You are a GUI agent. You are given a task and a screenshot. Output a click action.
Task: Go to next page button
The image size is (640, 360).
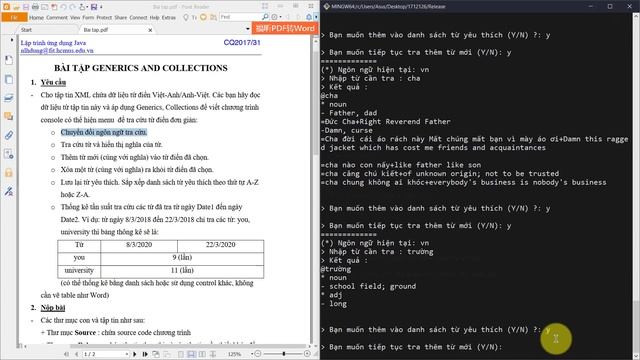pyautogui.click(x=135, y=354)
